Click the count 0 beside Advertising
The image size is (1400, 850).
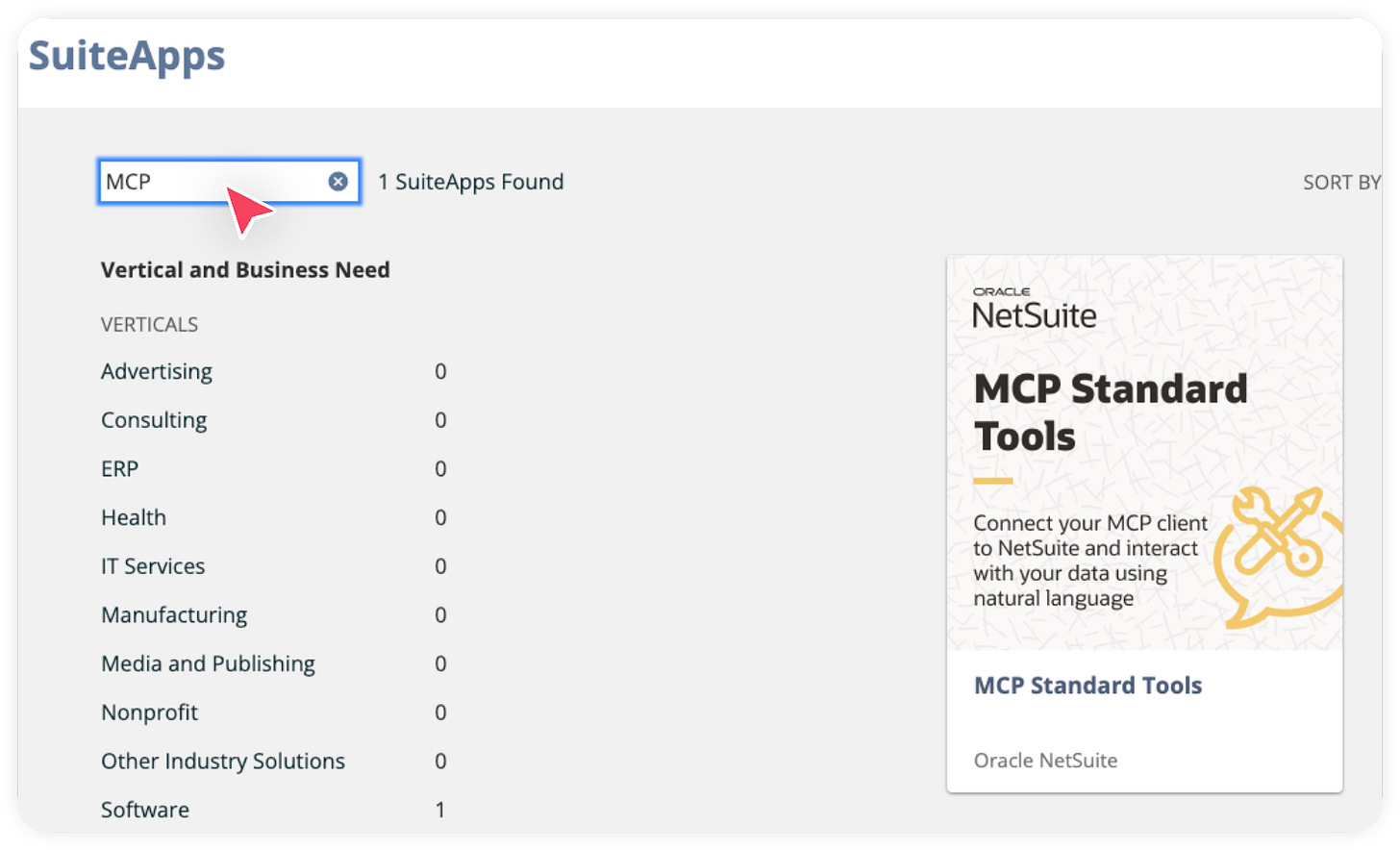coord(440,372)
